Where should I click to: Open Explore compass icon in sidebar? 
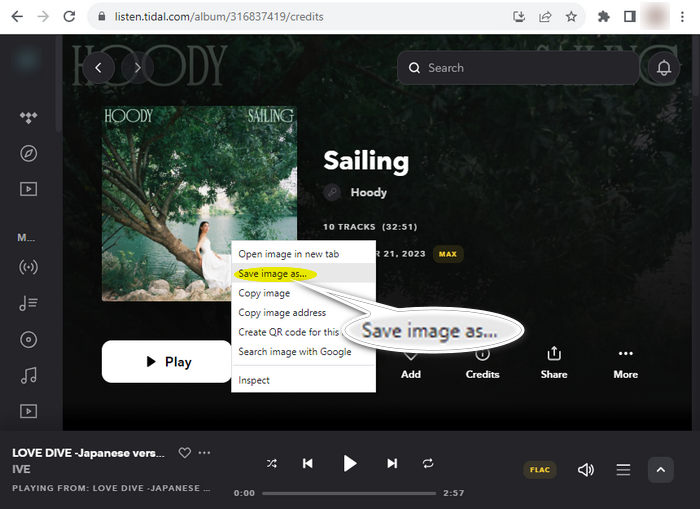pos(29,154)
